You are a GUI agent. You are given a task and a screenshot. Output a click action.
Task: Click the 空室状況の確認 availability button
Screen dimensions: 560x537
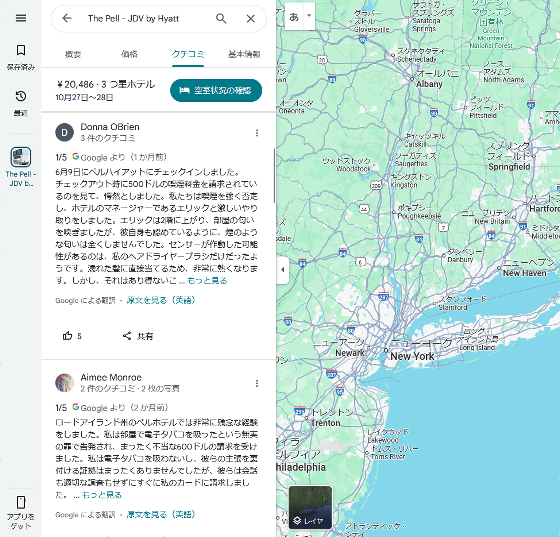coord(216,90)
